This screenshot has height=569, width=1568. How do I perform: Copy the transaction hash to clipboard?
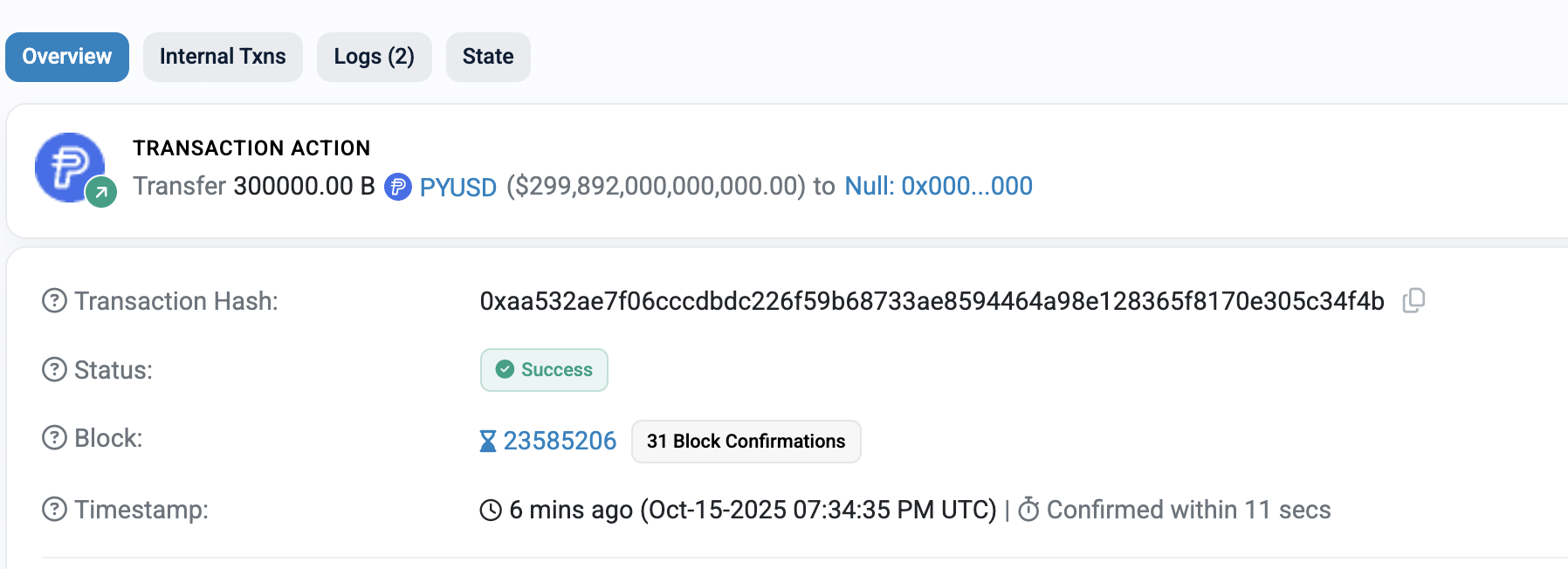coord(1413,301)
